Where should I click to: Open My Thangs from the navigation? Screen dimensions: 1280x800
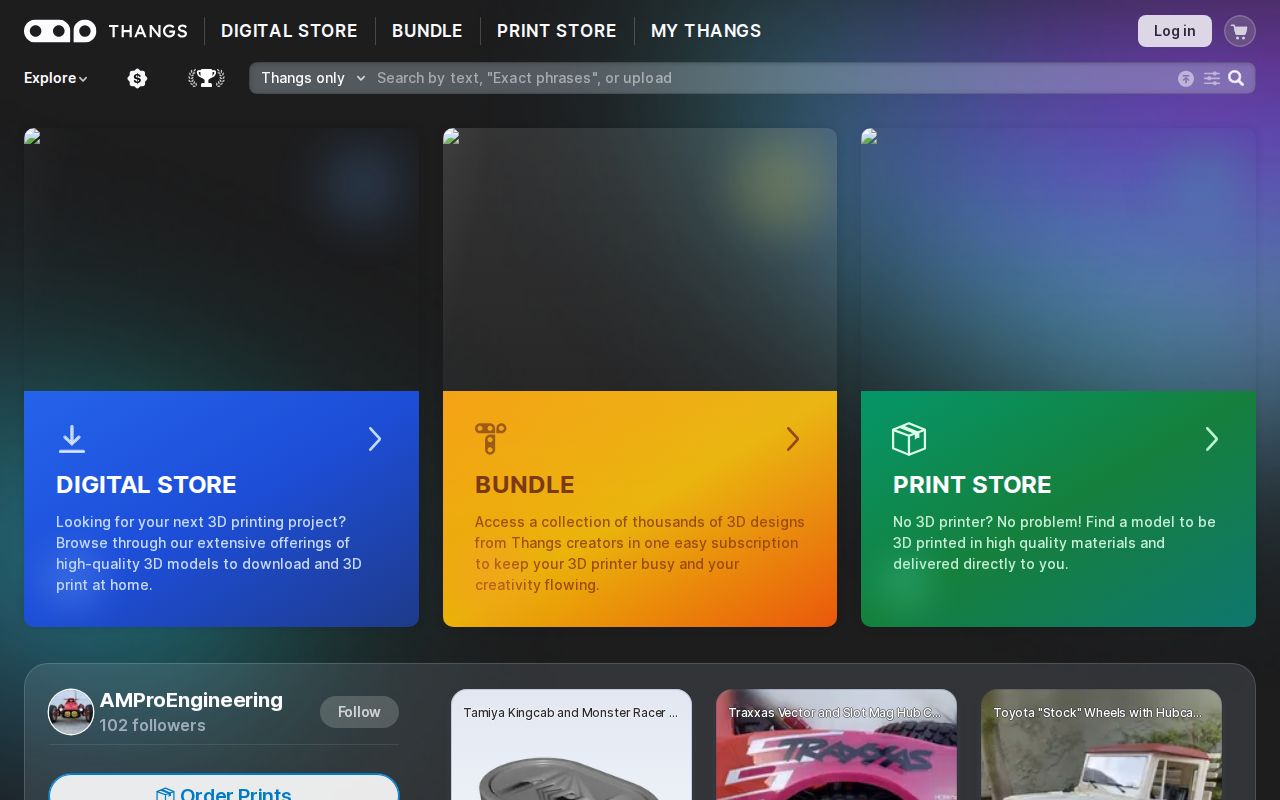point(706,31)
